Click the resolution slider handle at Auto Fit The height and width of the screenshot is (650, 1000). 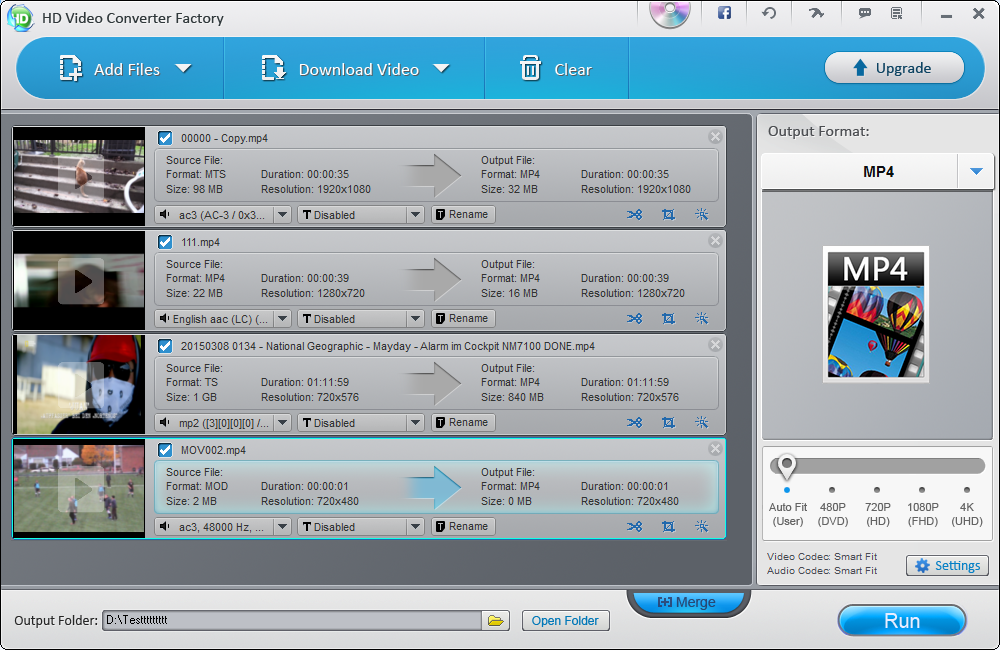[787, 466]
